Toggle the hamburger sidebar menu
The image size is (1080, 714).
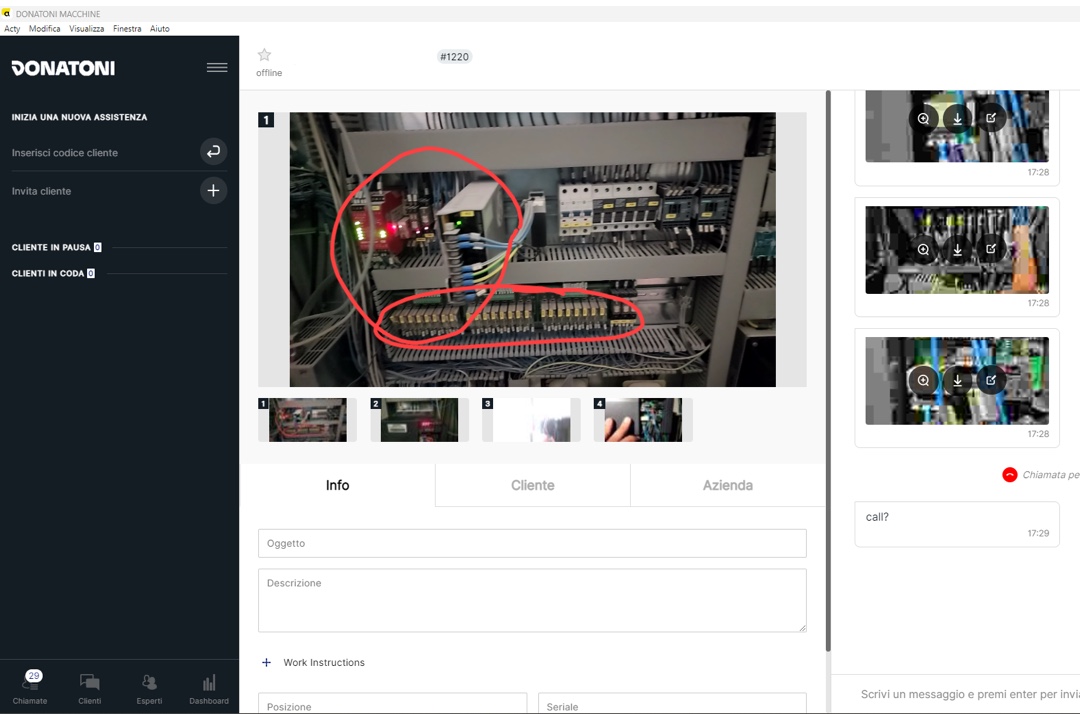216,68
